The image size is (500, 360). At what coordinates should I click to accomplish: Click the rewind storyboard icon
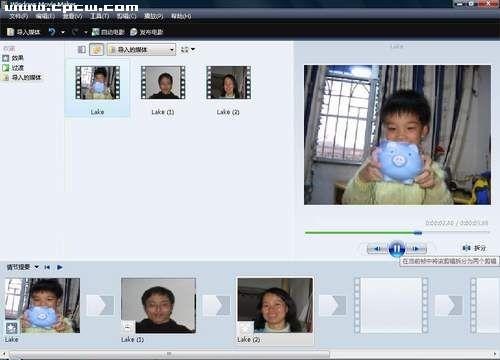[47, 267]
